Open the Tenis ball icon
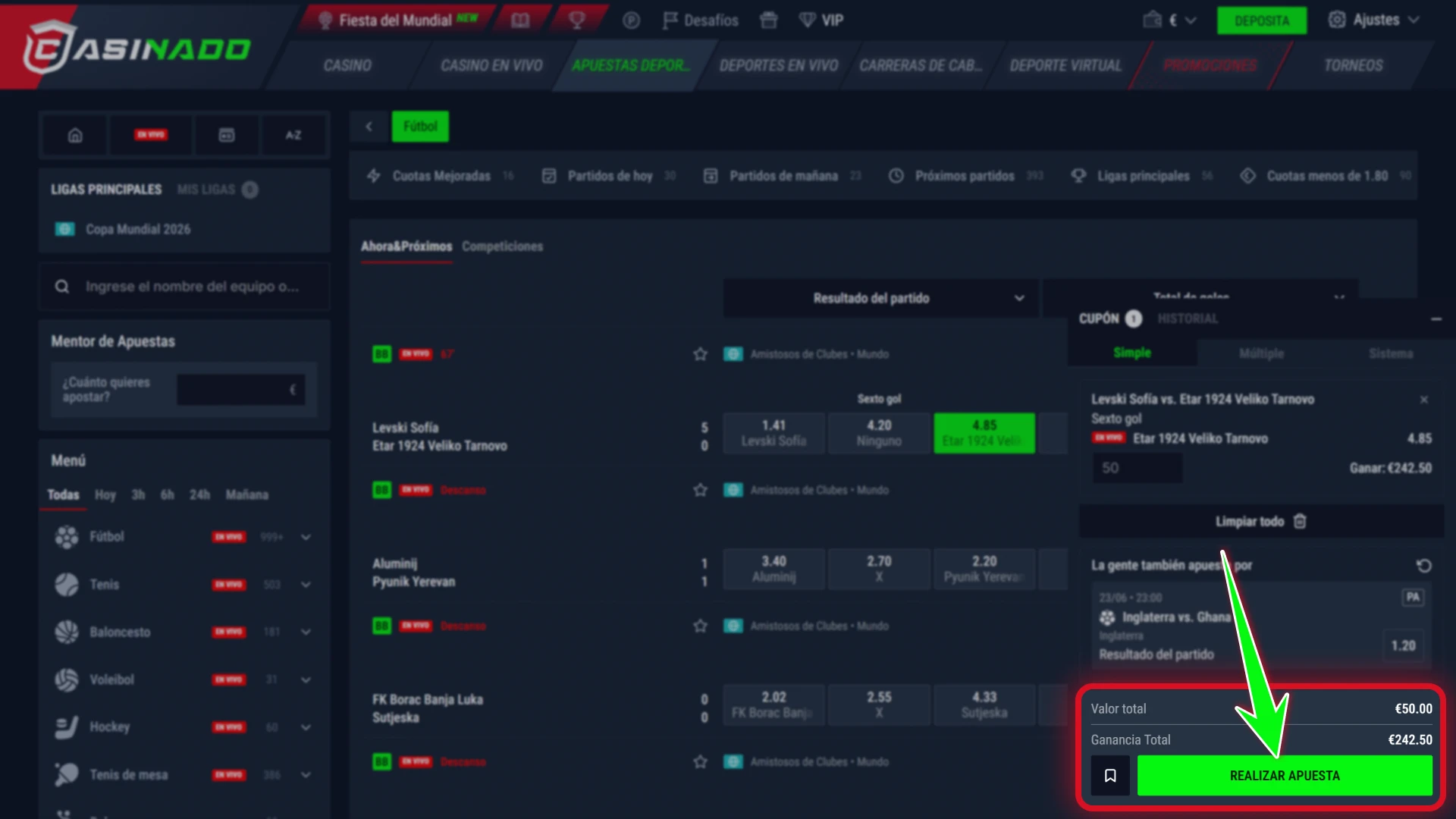 tap(67, 585)
